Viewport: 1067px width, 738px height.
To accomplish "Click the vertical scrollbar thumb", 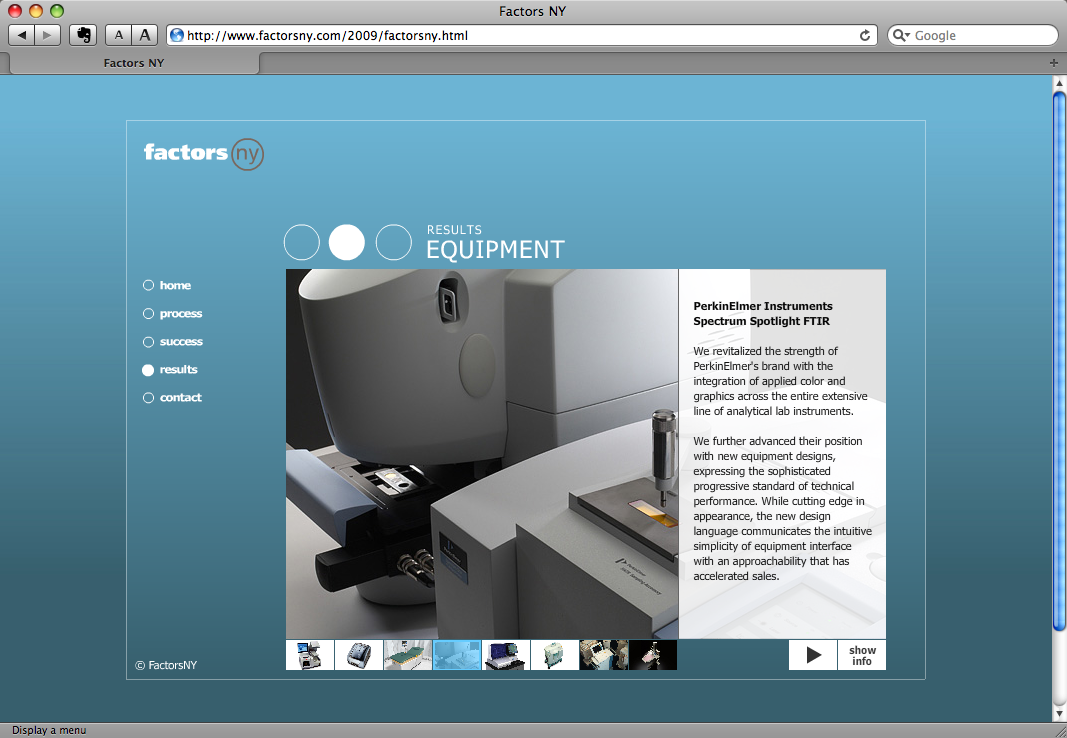I will point(1059,360).
